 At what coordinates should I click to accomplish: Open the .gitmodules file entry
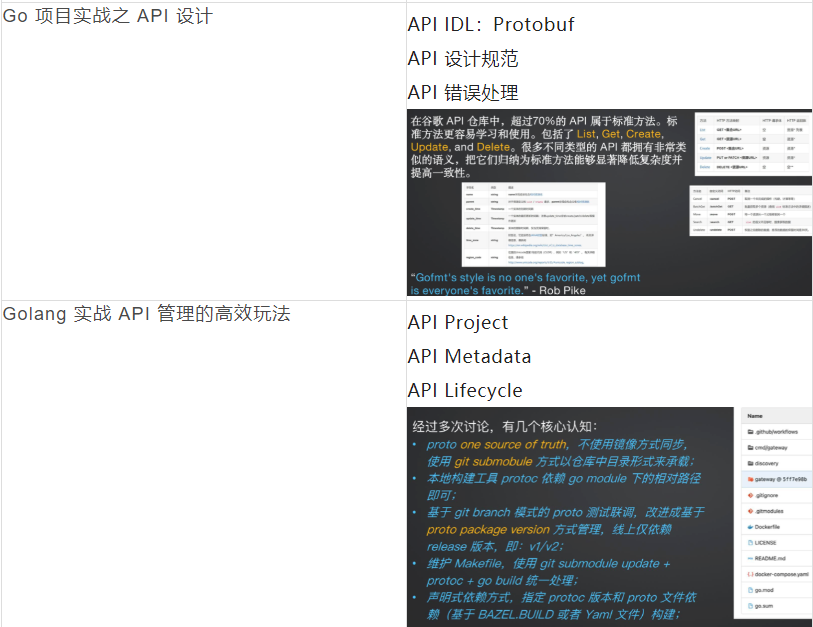pos(773,511)
